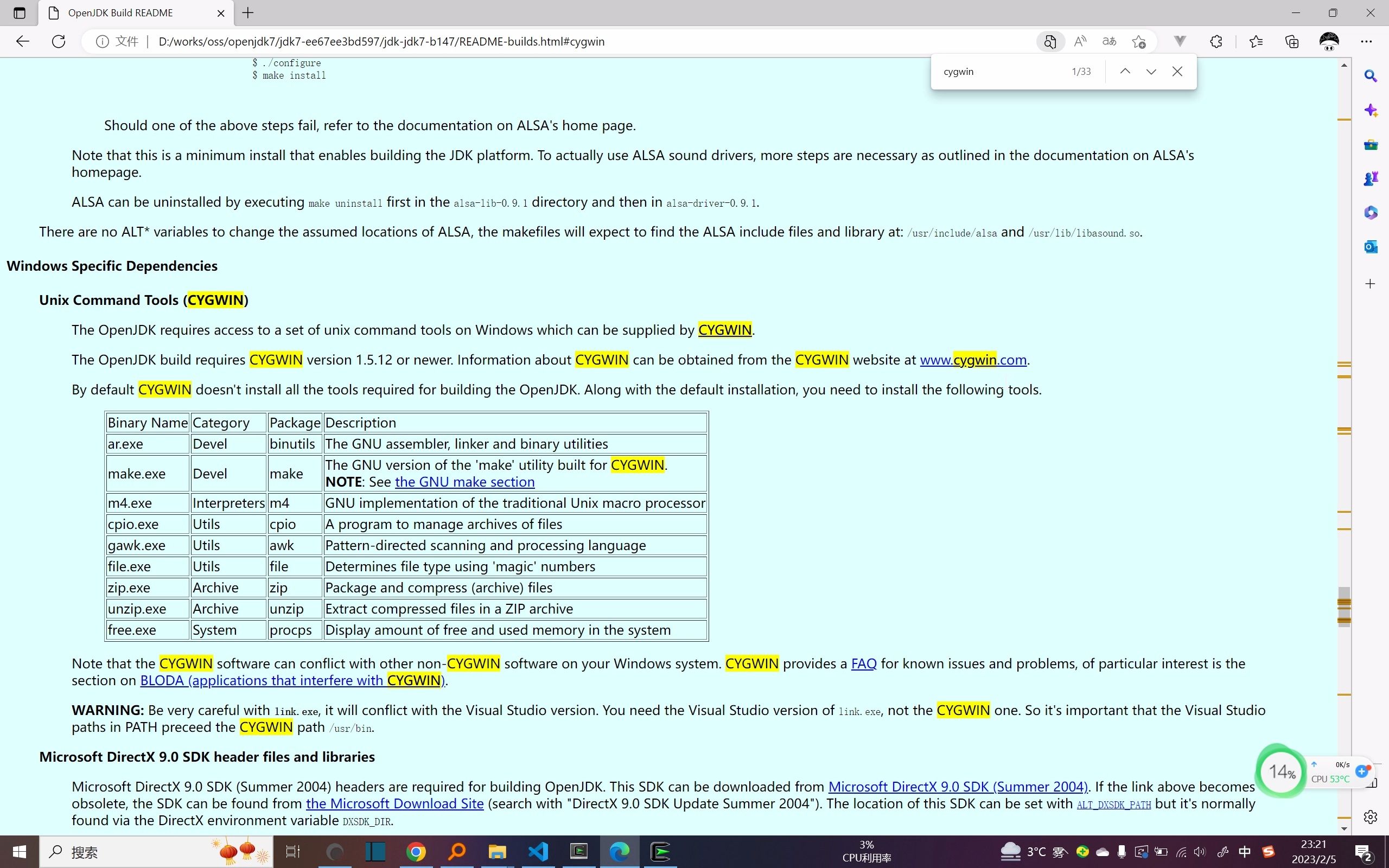Open sidebar Tools briefcase icon

[x=1371, y=145]
